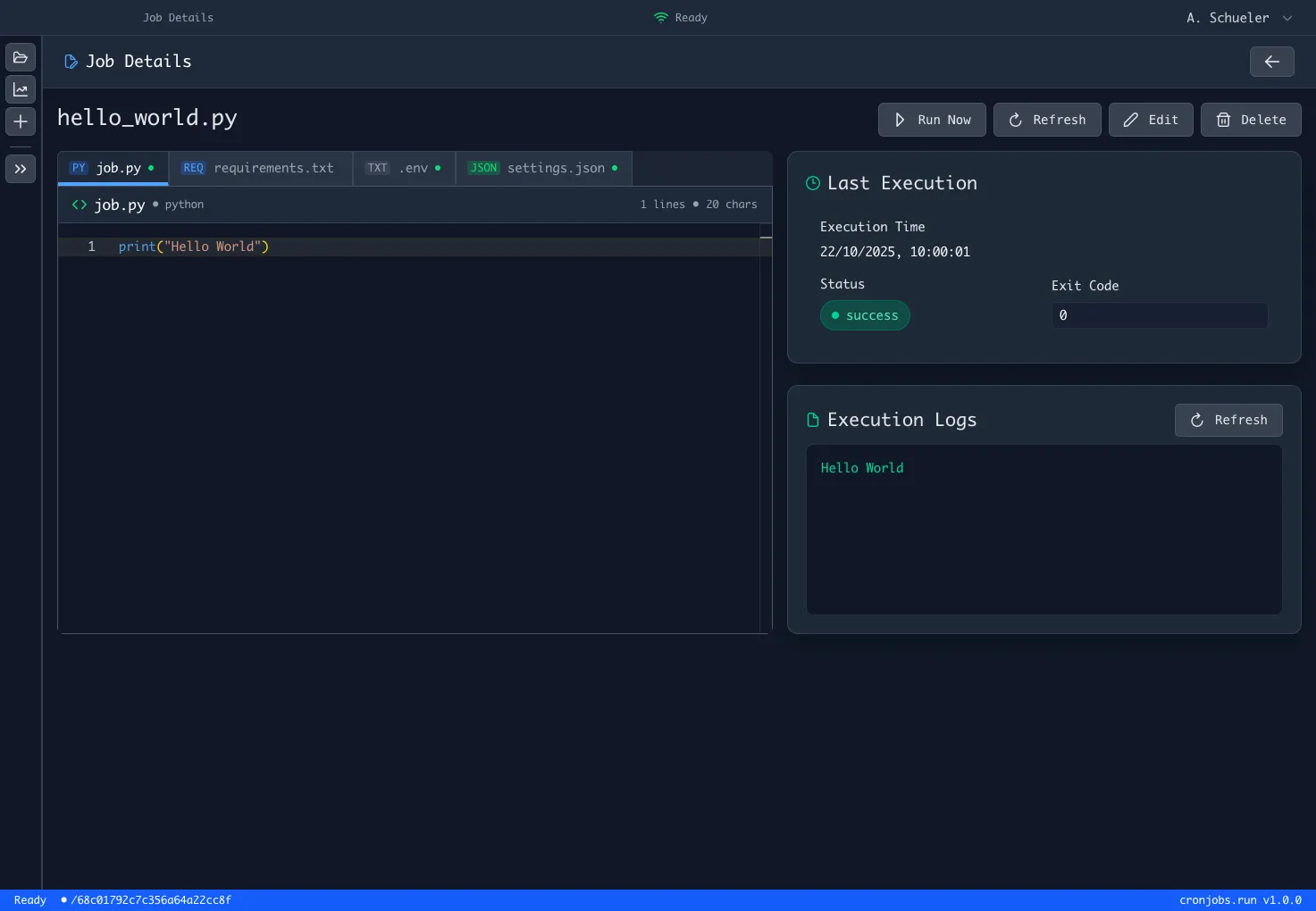Click the green dot on settings.json tab
This screenshot has width=1316, height=911.
614,168
